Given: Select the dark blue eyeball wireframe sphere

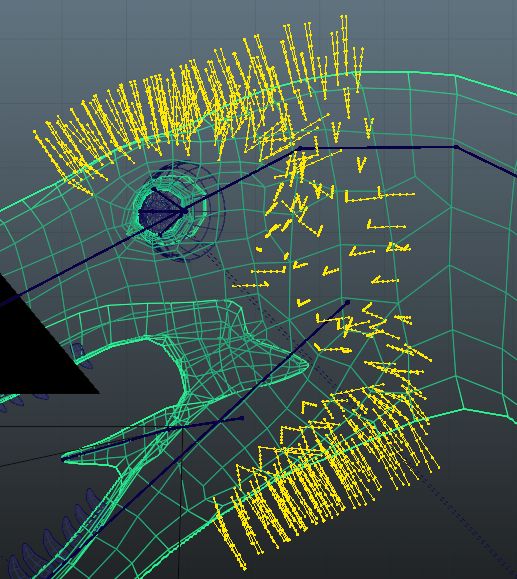Looking at the screenshot, I should click(181, 212).
